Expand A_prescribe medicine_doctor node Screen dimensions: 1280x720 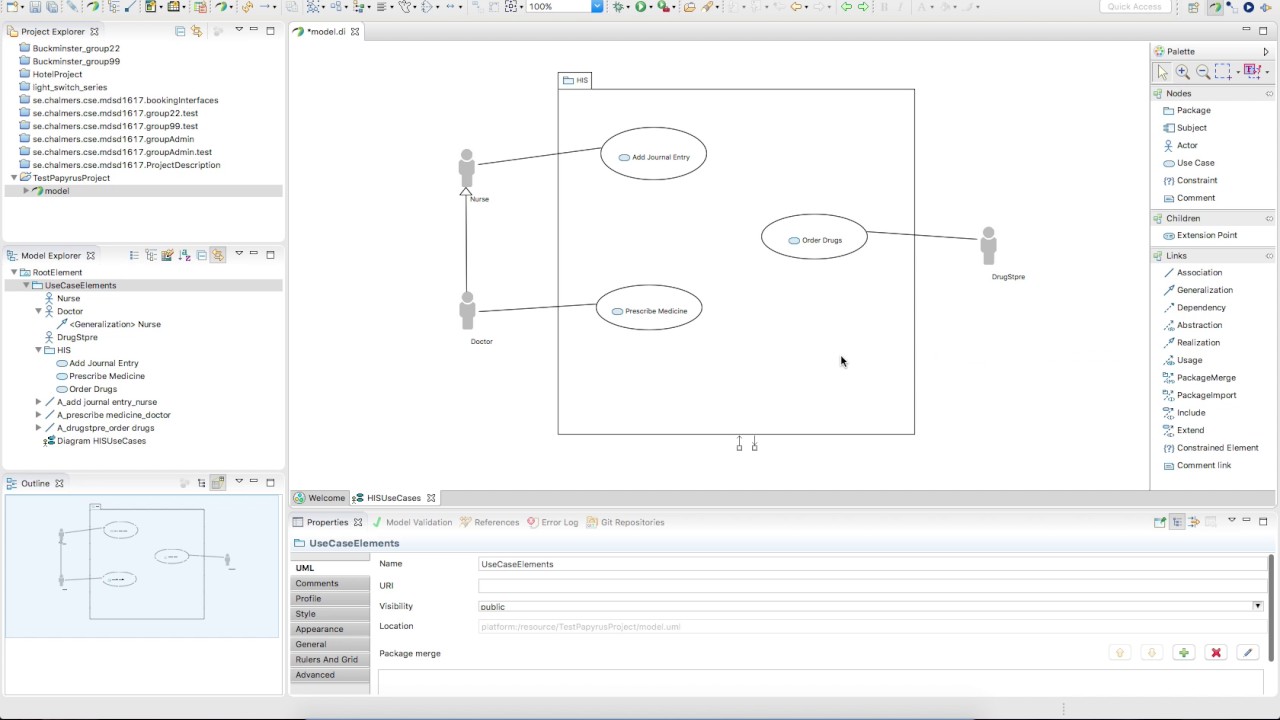(x=38, y=415)
